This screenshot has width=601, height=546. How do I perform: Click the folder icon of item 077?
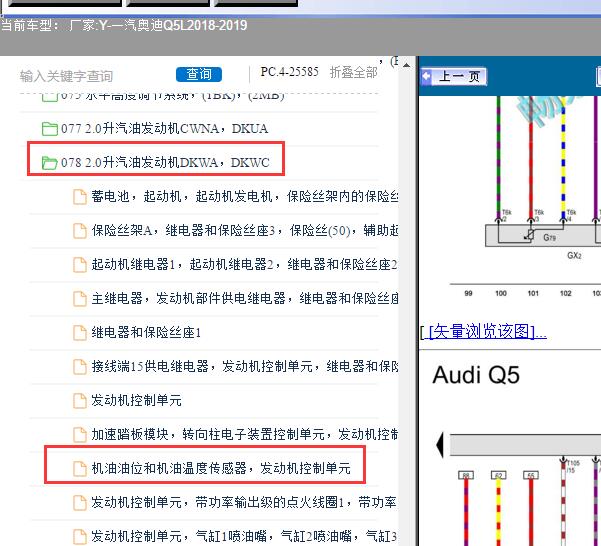click(x=49, y=129)
